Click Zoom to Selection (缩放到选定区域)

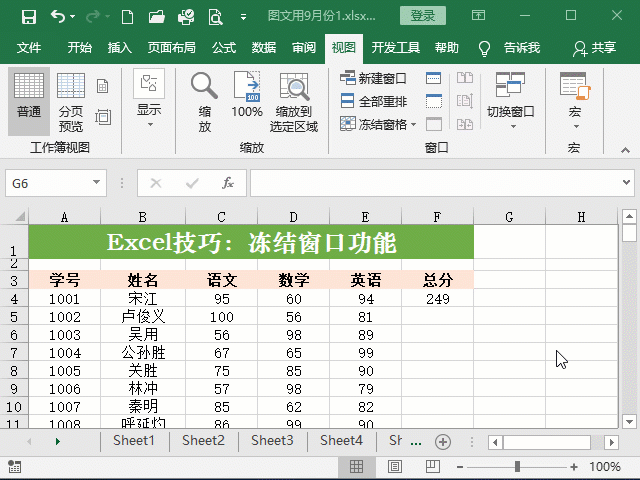294,103
